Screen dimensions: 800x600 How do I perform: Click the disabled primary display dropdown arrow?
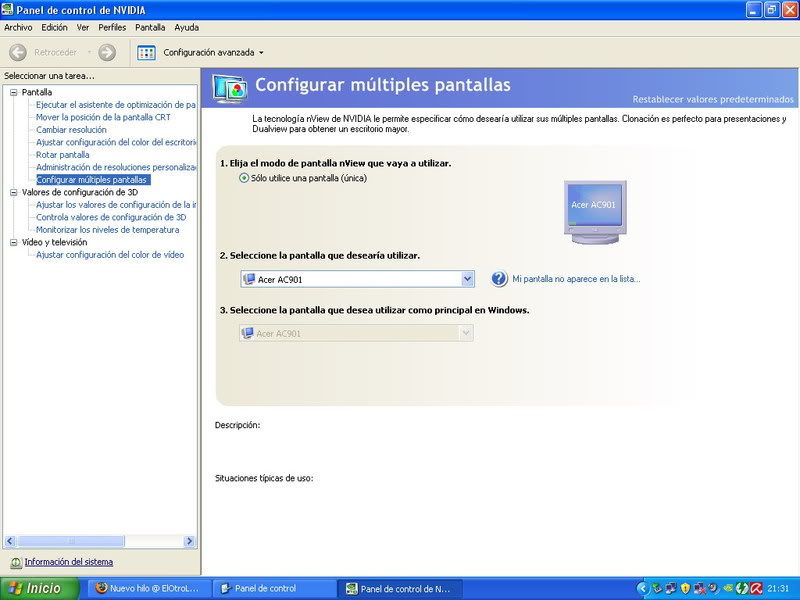[x=465, y=333]
